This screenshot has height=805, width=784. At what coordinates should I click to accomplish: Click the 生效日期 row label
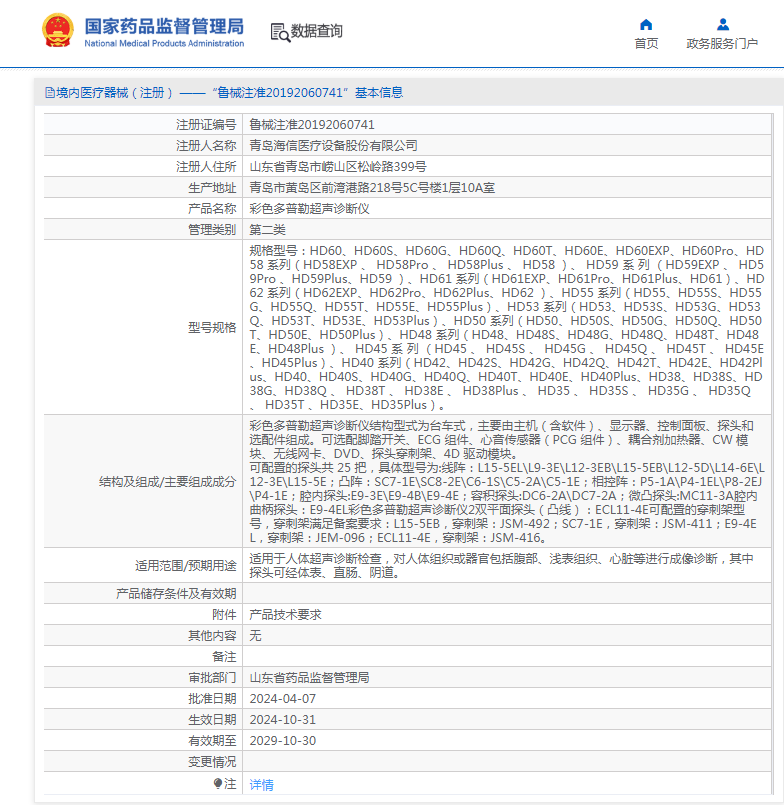[x=212, y=720]
